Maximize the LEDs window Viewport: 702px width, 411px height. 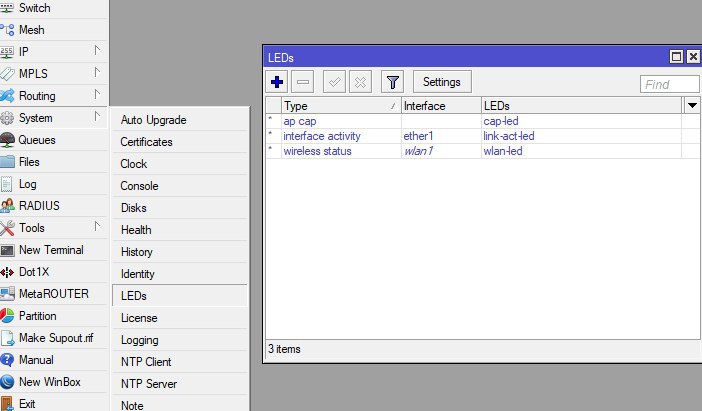[x=676, y=57]
